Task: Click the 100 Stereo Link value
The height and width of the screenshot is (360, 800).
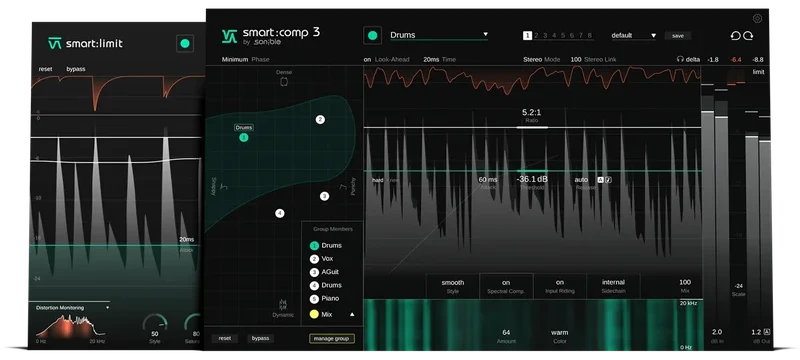Action: (x=576, y=60)
